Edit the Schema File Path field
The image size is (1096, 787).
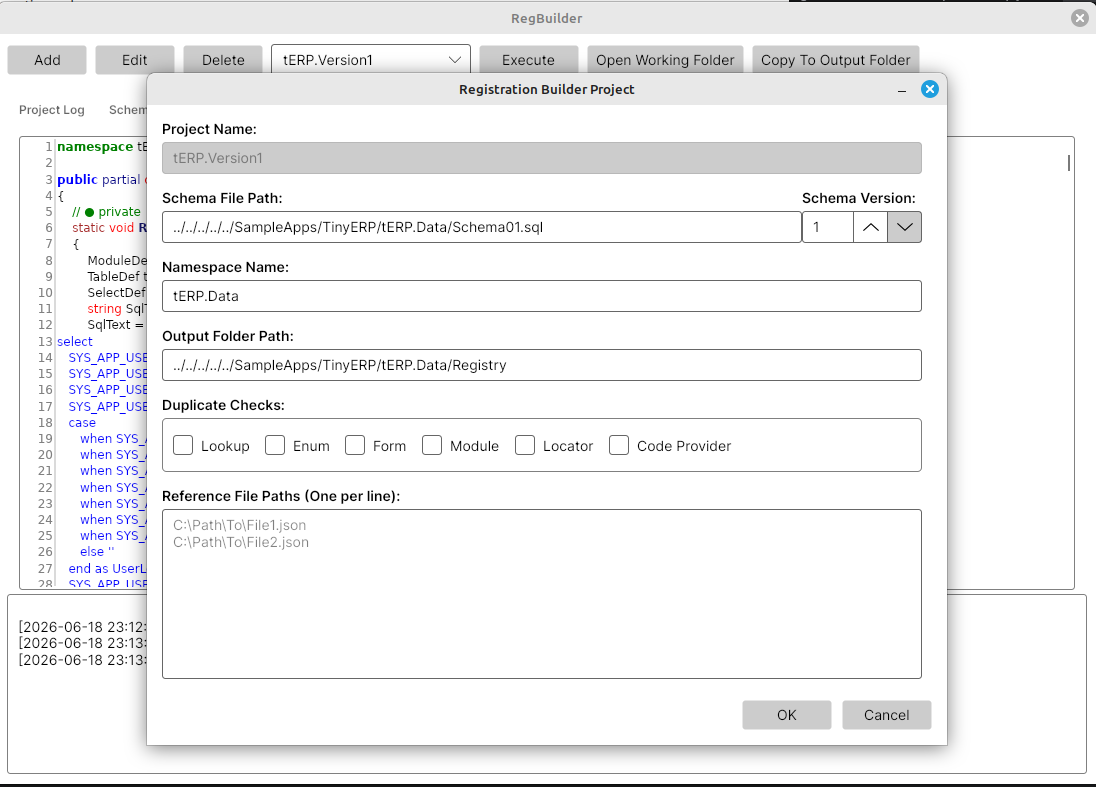482,227
